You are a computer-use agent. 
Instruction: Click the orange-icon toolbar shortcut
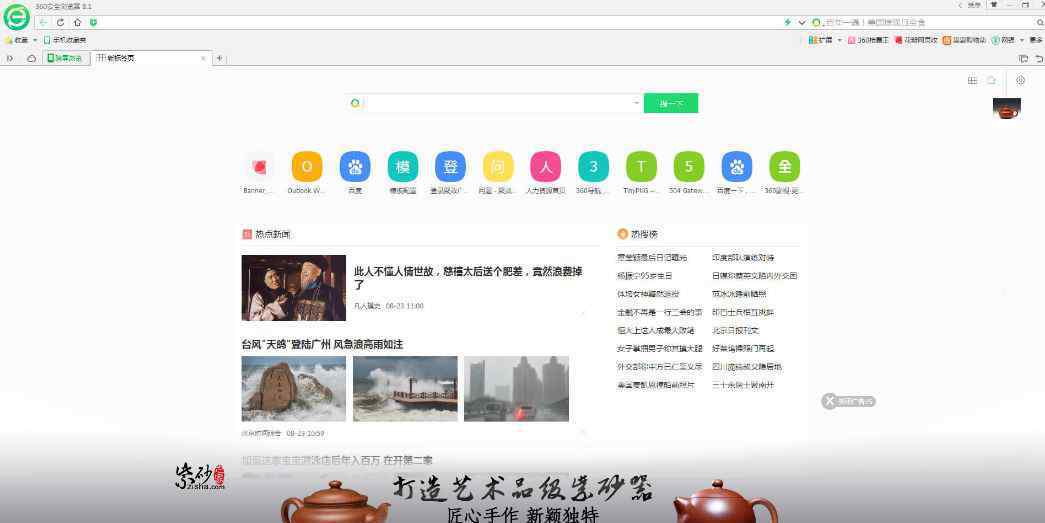point(964,40)
